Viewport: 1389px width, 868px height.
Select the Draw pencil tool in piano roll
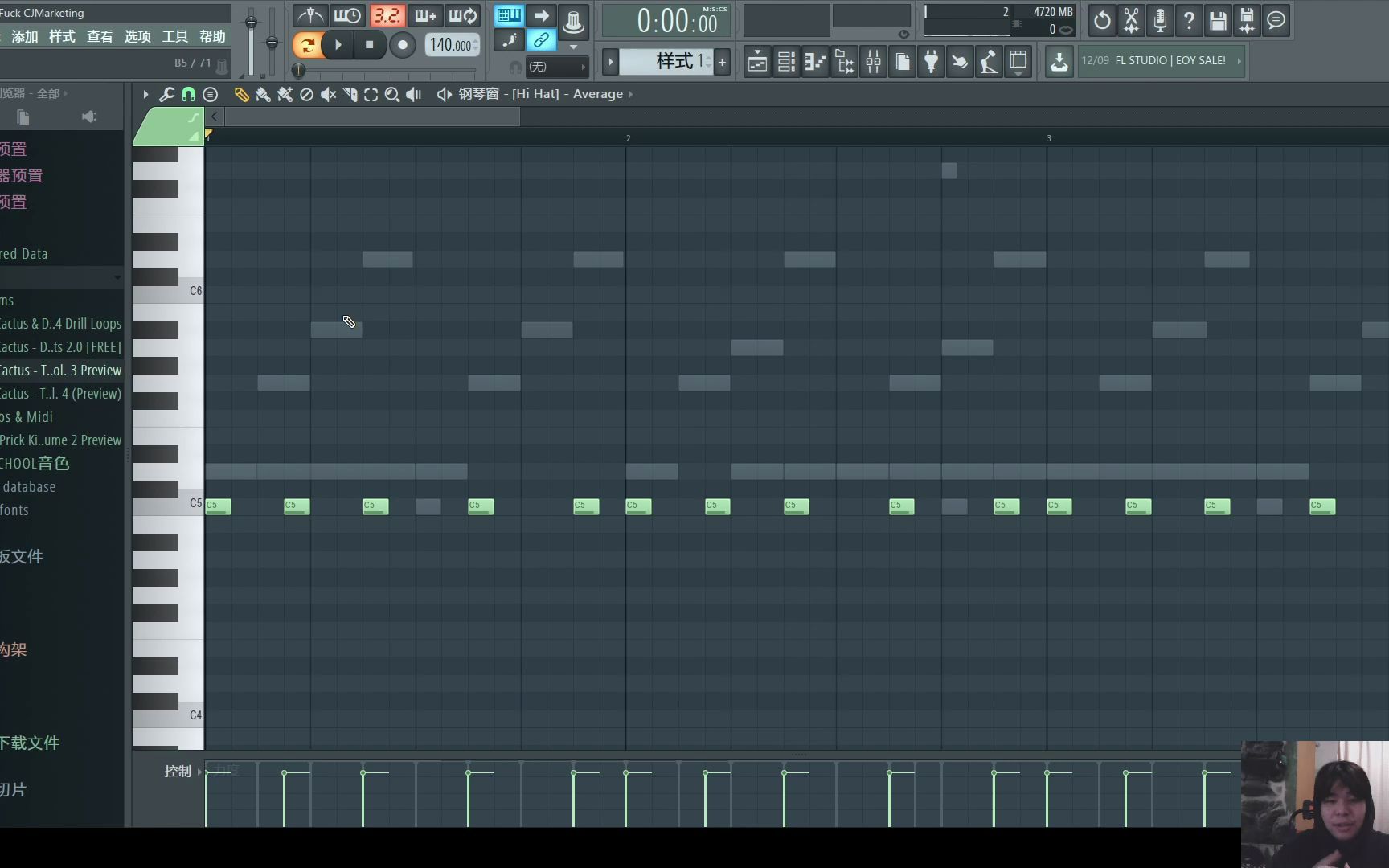pos(241,94)
